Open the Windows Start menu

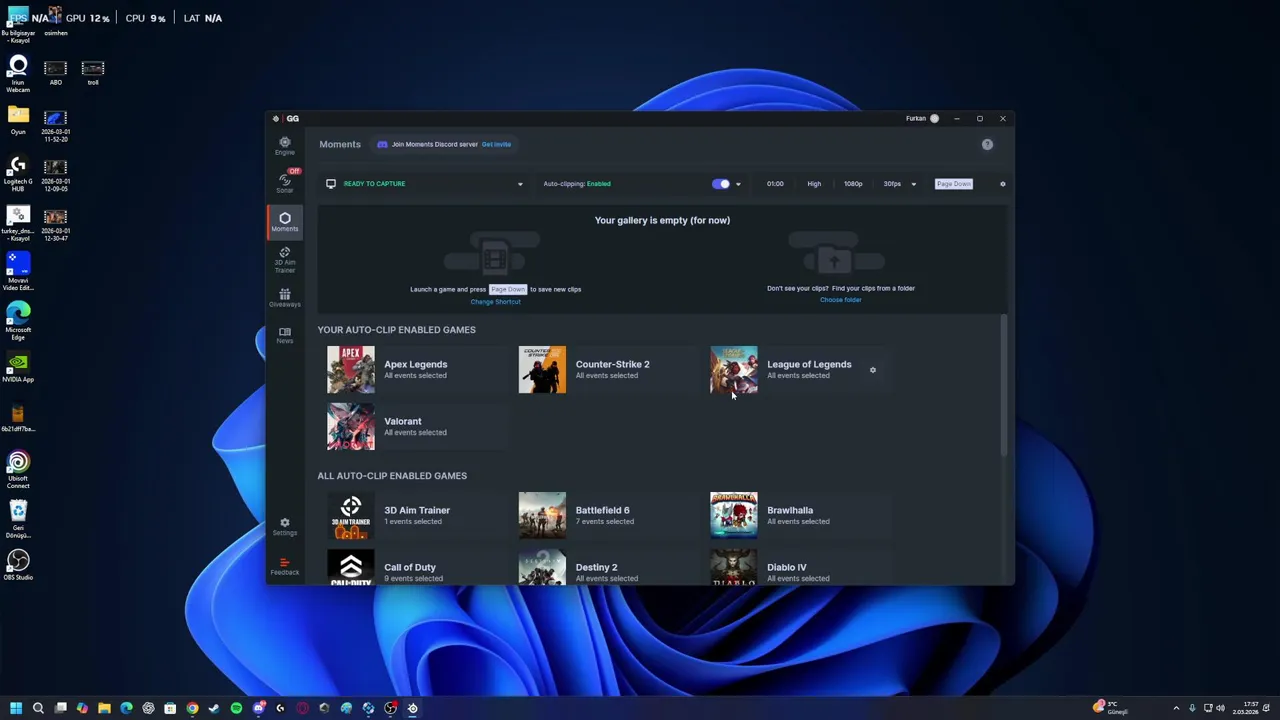pyautogui.click(x=16, y=708)
